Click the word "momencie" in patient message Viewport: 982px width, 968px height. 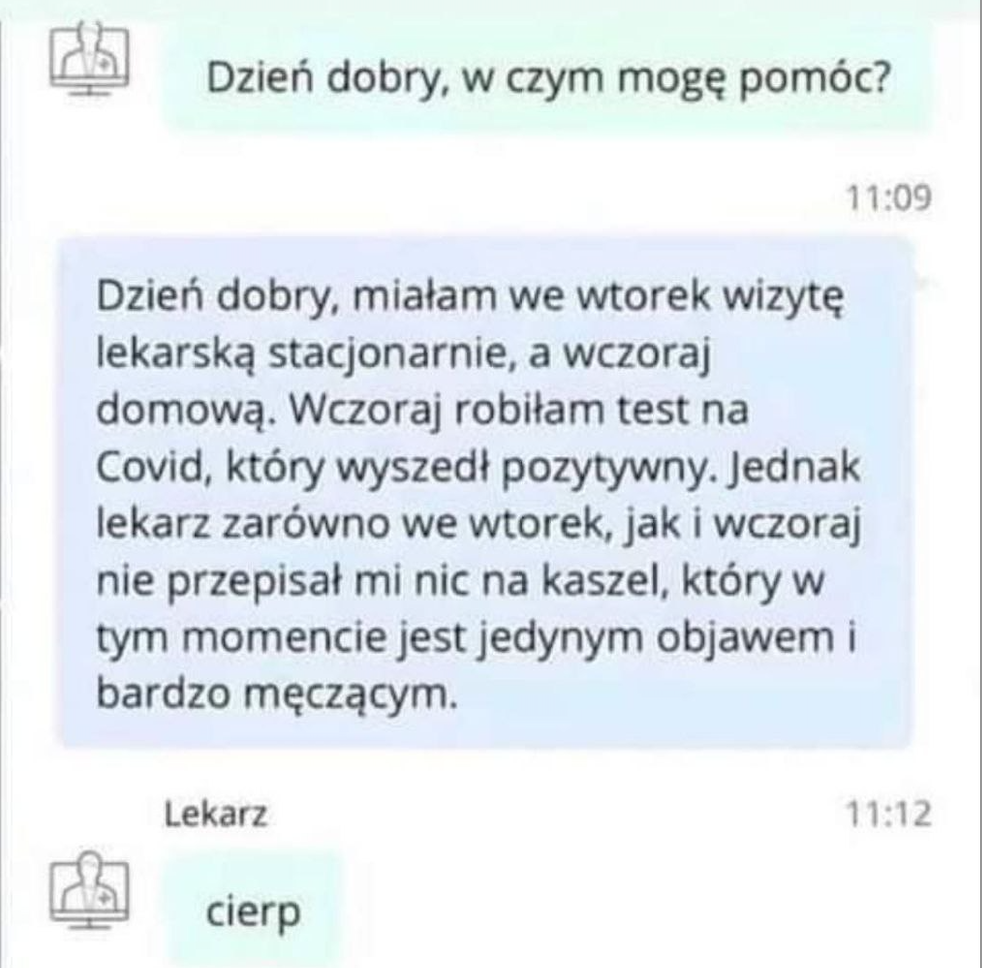284,638
